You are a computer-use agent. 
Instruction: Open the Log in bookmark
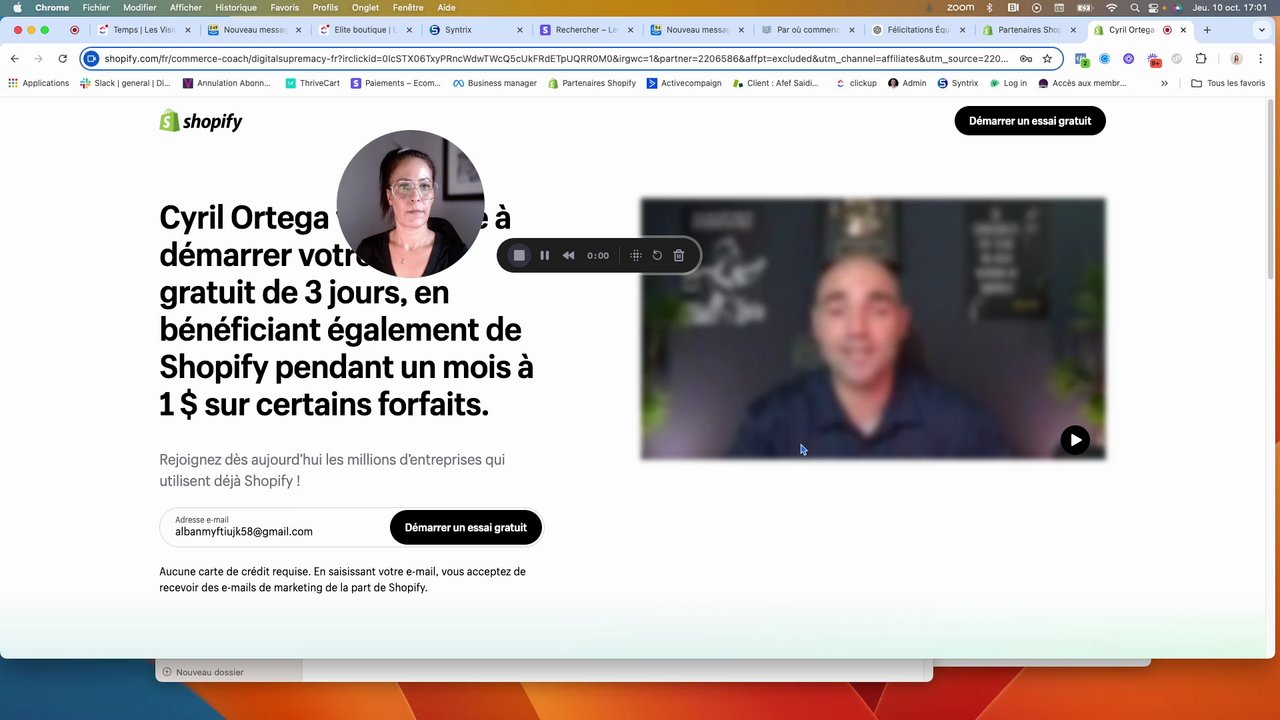pyautogui.click(x=1009, y=83)
